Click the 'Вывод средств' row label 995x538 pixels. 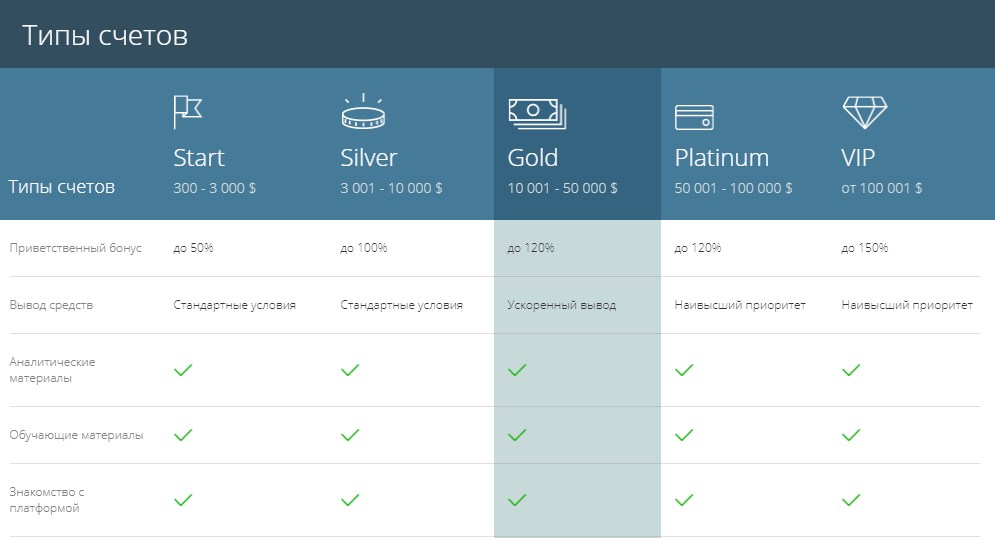coord(51,305)
